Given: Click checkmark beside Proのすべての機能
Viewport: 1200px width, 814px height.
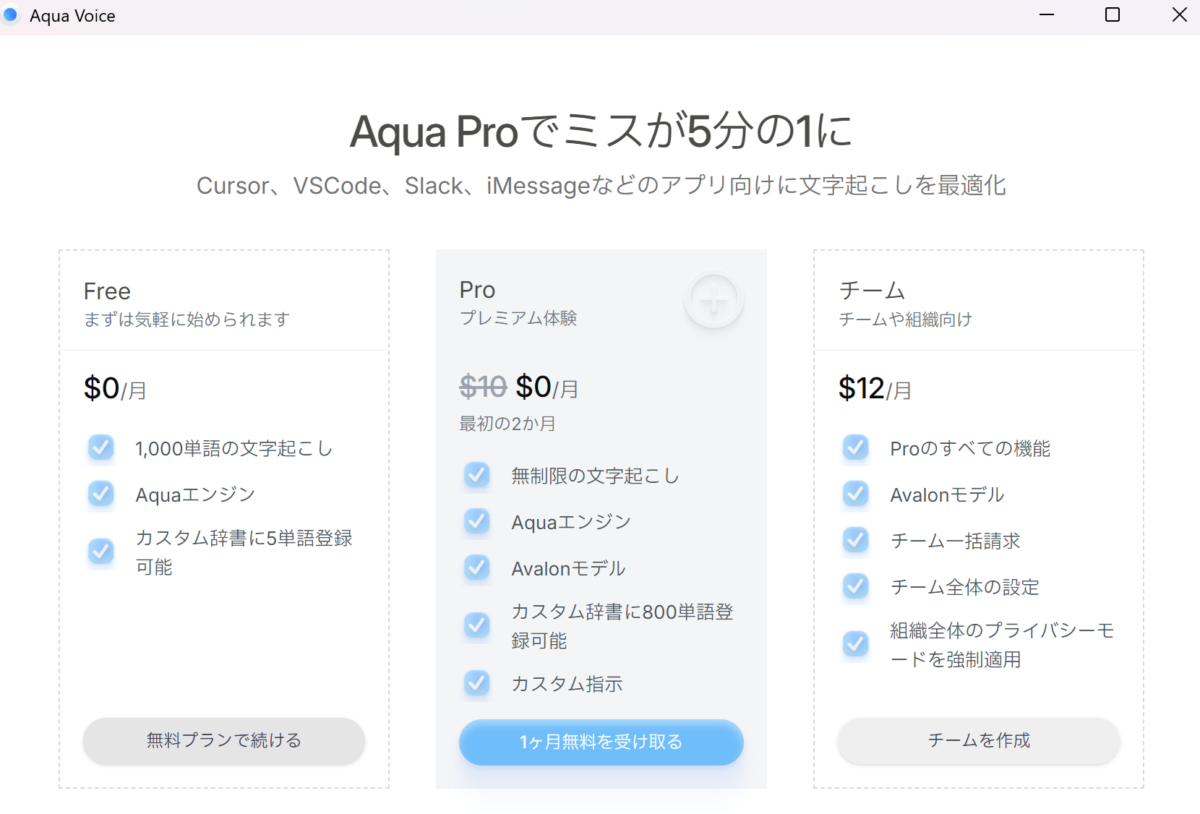Looking at the screenshot, I should click(x=855, y=448).
